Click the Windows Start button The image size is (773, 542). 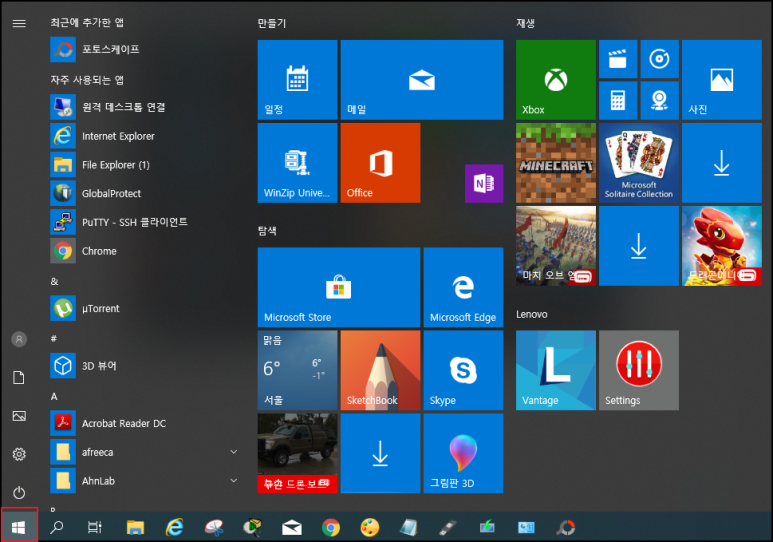point(19,527)
